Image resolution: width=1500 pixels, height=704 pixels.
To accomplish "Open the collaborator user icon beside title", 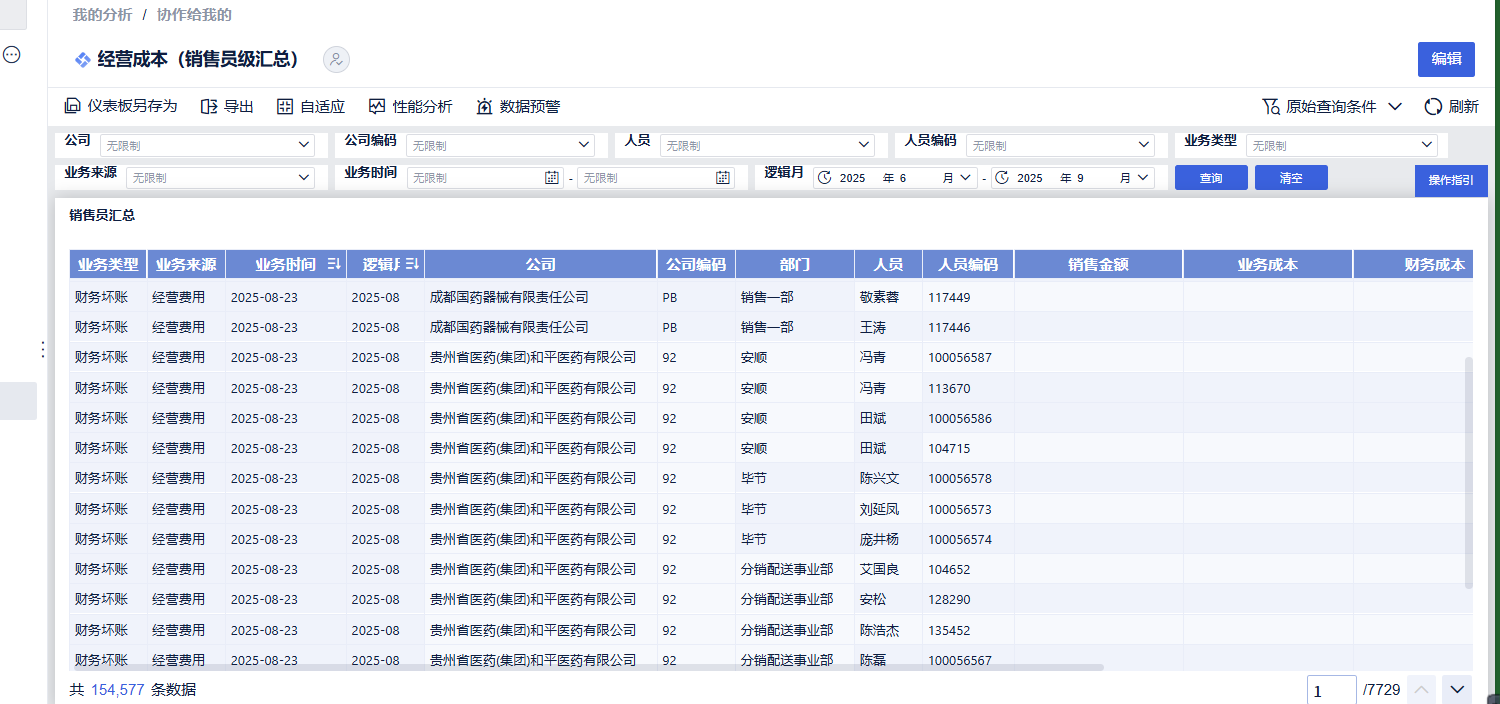I will (336, 60).
